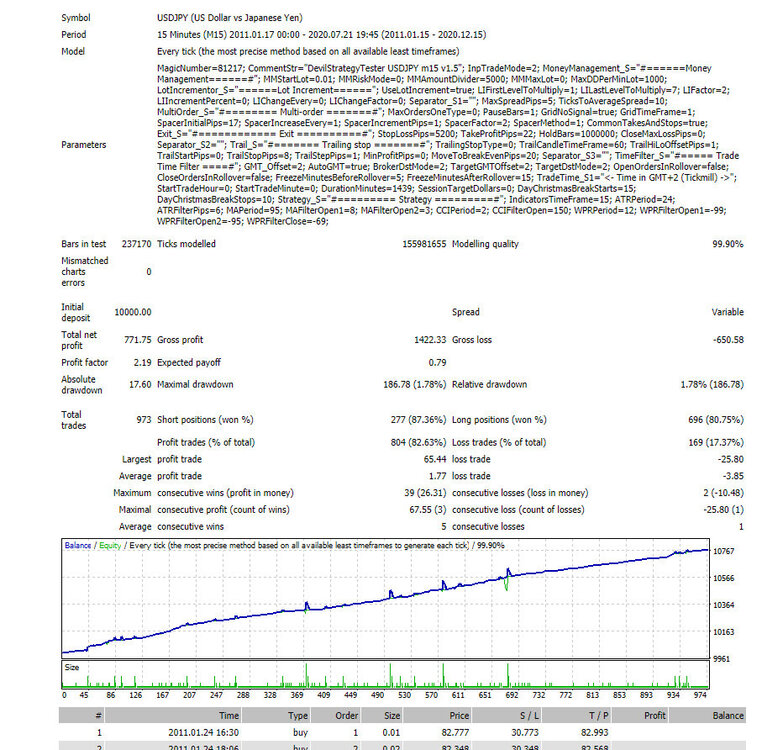
Task: Click consecutive wins value 39 (26.31)
Action: tap(425, 493)
